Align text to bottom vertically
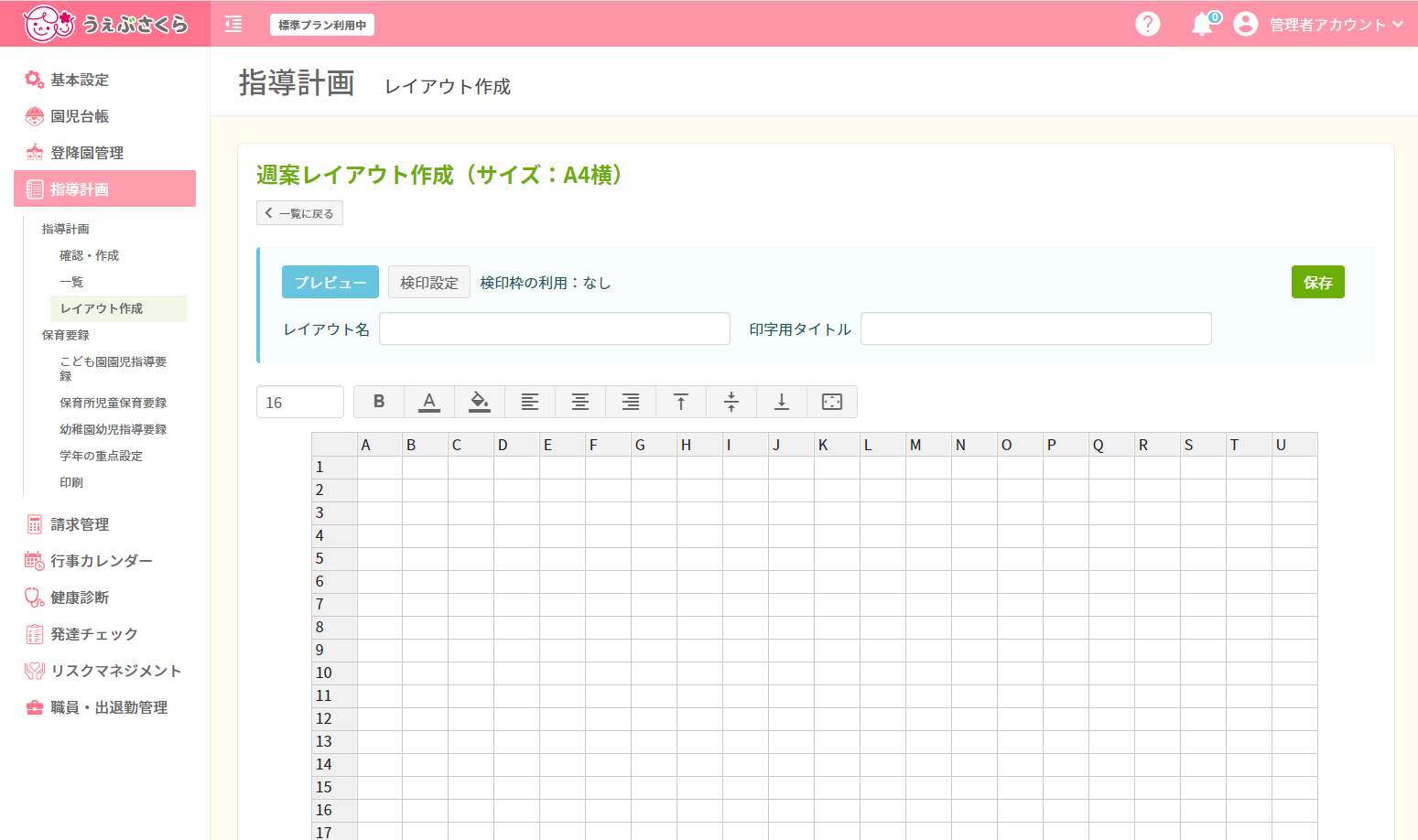Viewport: 1418px width, 840px height. 782,402
